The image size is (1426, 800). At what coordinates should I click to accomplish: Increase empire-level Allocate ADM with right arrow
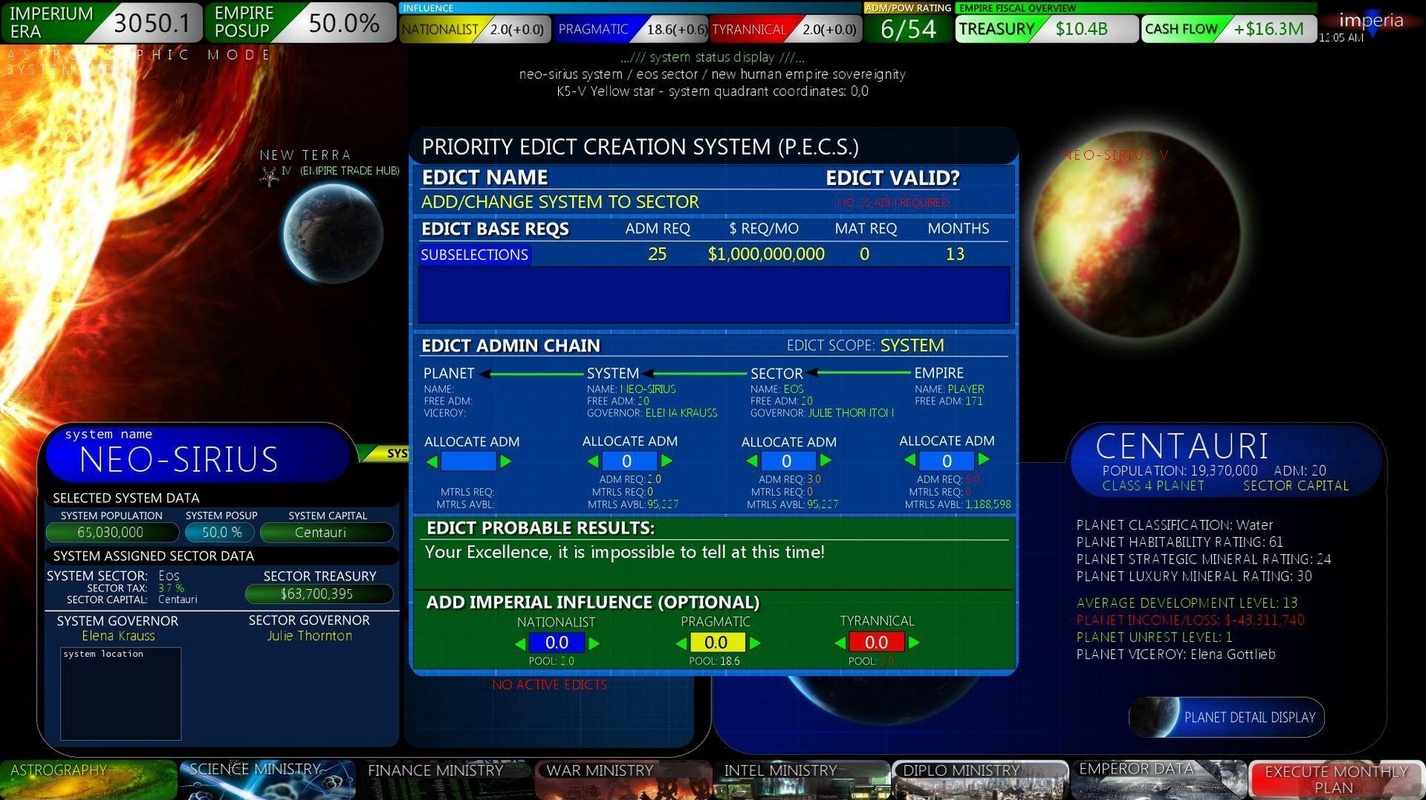[x=984, y=460]
